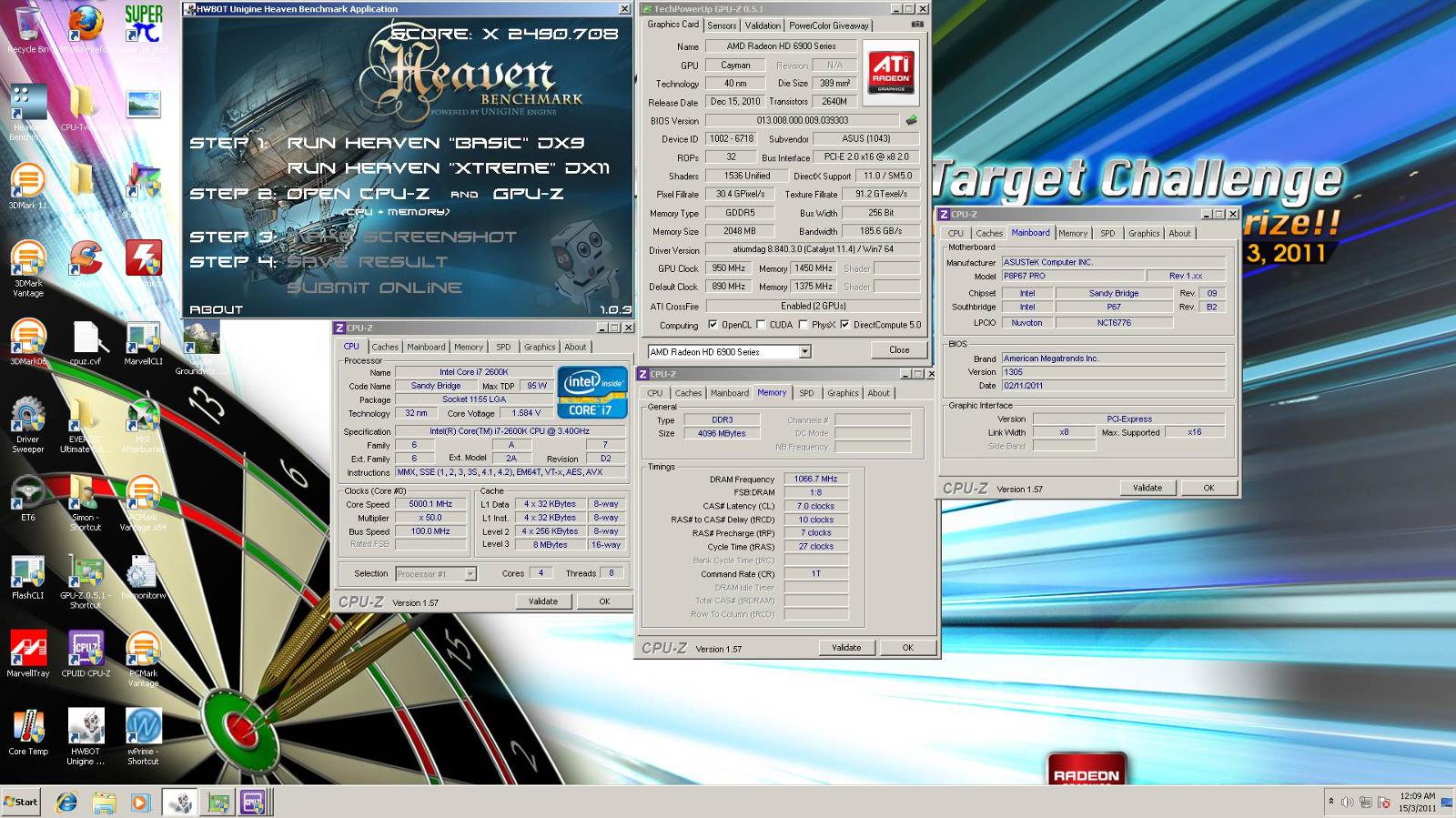
Task: Open the ET6 desktop shortcut
Action: tap(27, 499)
